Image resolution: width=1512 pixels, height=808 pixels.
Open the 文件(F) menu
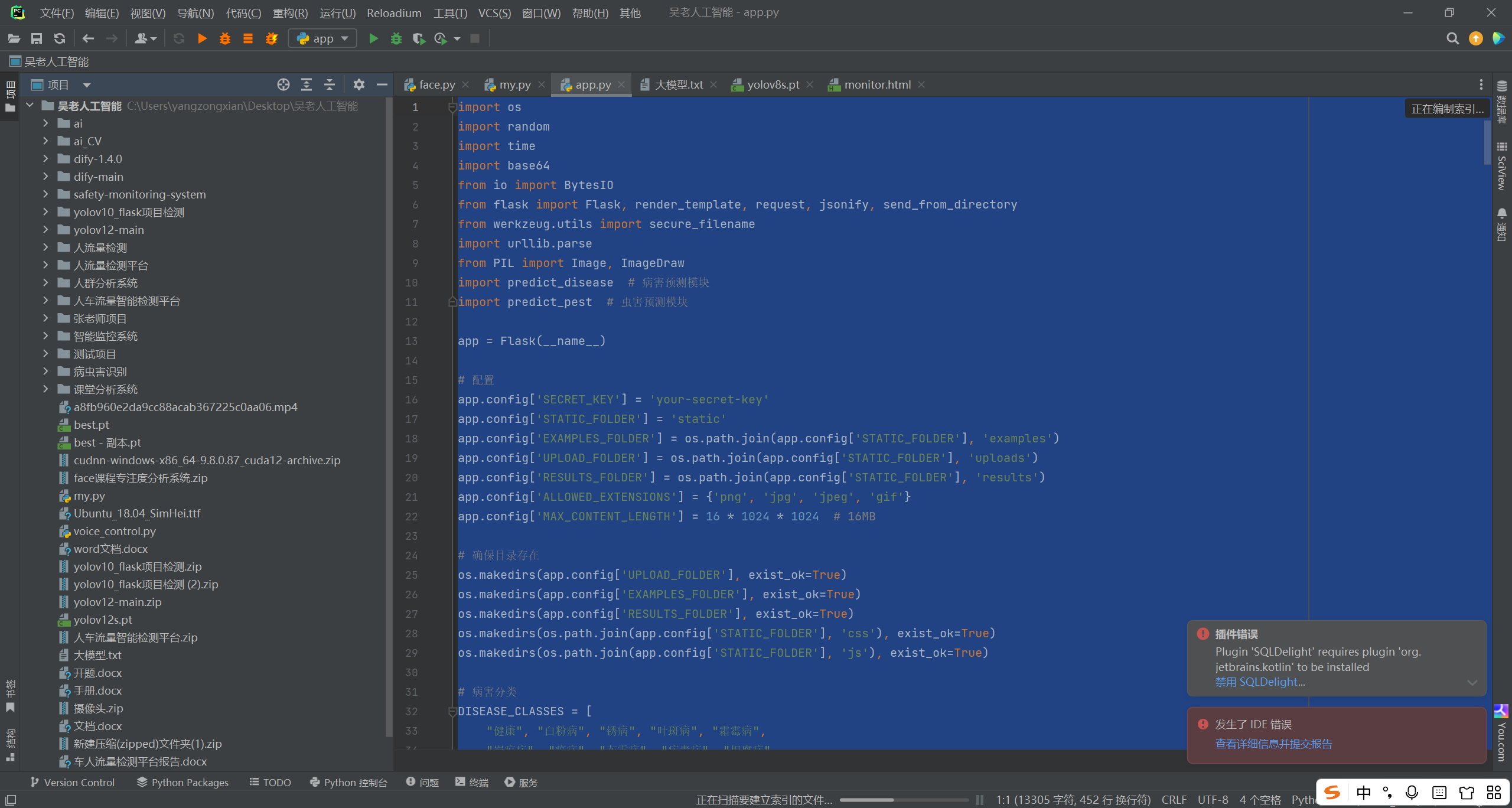57,12
